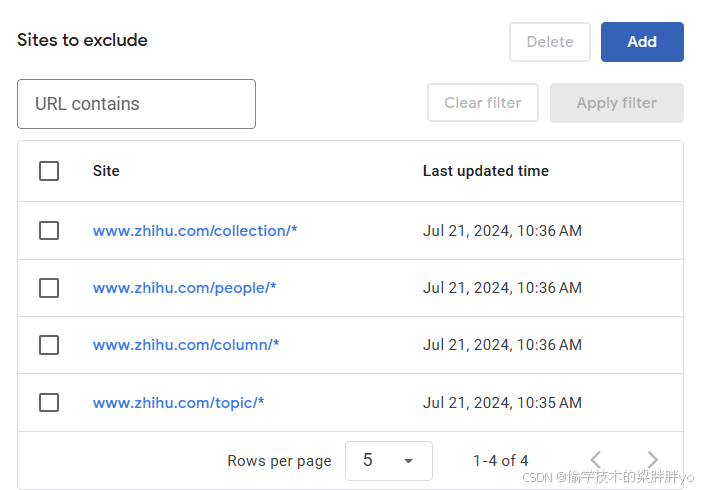
Task: Focus the URL contains filter field
Action: 136,104
